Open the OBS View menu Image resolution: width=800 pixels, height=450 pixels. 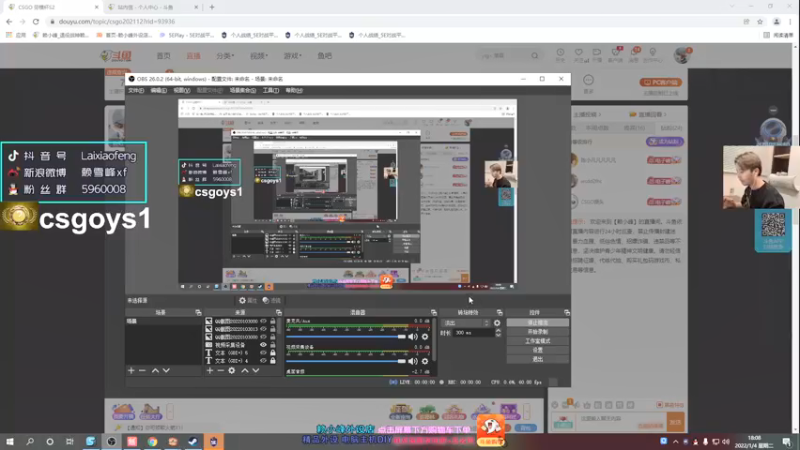182,90
